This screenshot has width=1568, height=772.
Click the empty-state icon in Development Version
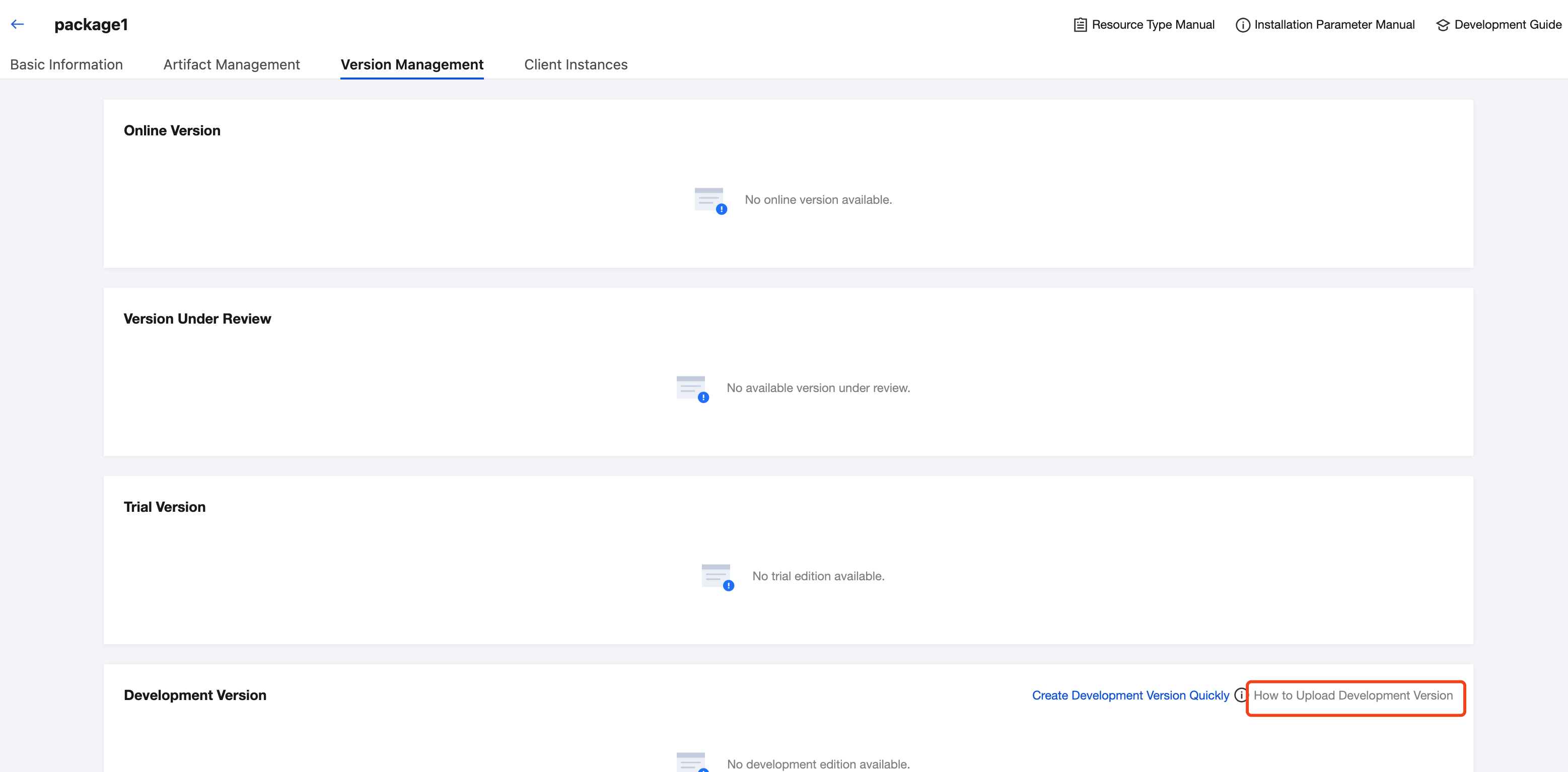pos(692,761)
